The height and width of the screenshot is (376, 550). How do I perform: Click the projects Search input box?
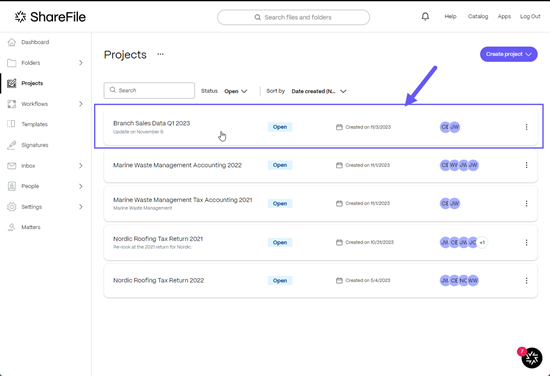[149, 90]
